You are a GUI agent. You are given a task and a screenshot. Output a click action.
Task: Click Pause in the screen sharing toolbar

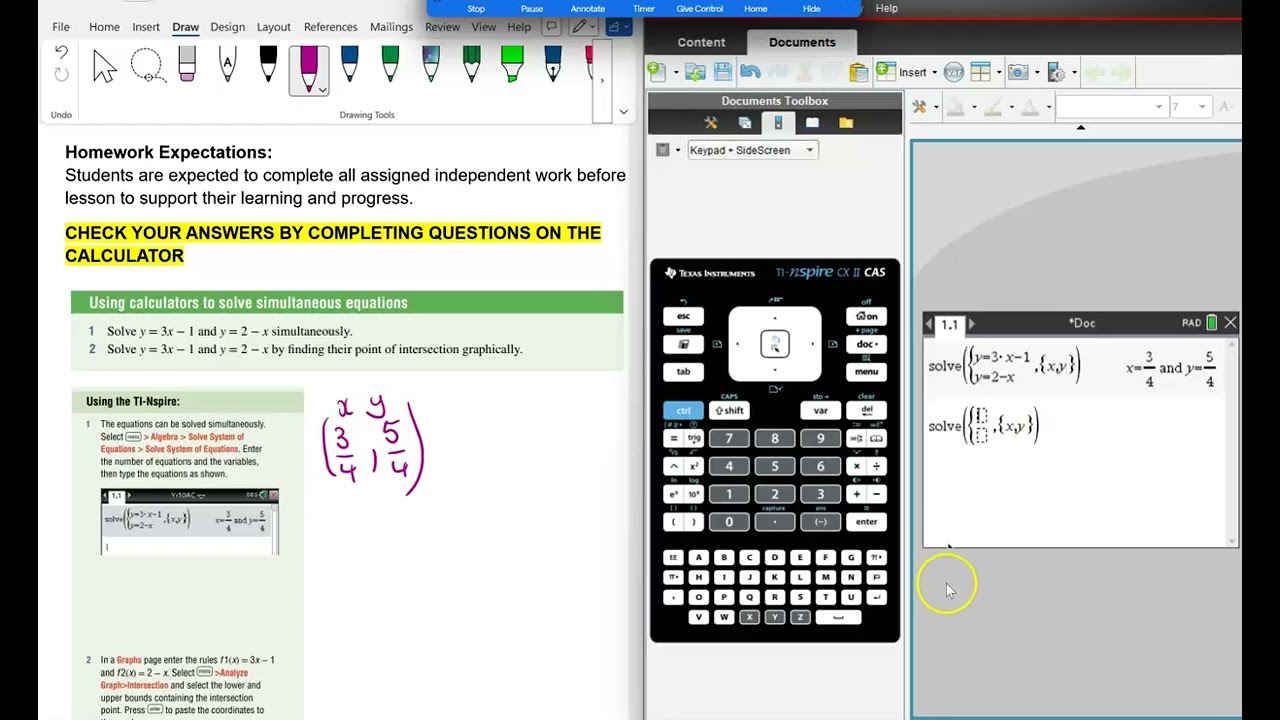point(532,9)
